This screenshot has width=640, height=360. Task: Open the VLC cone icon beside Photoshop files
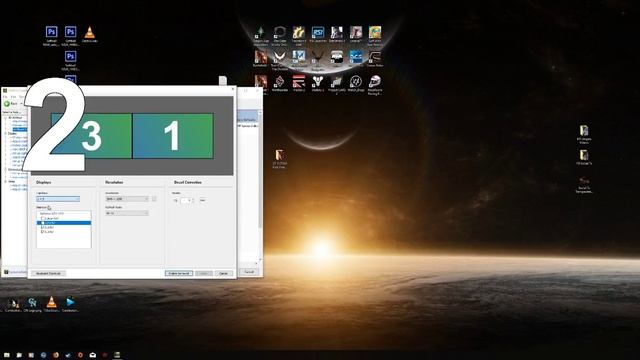coord(89,32)
